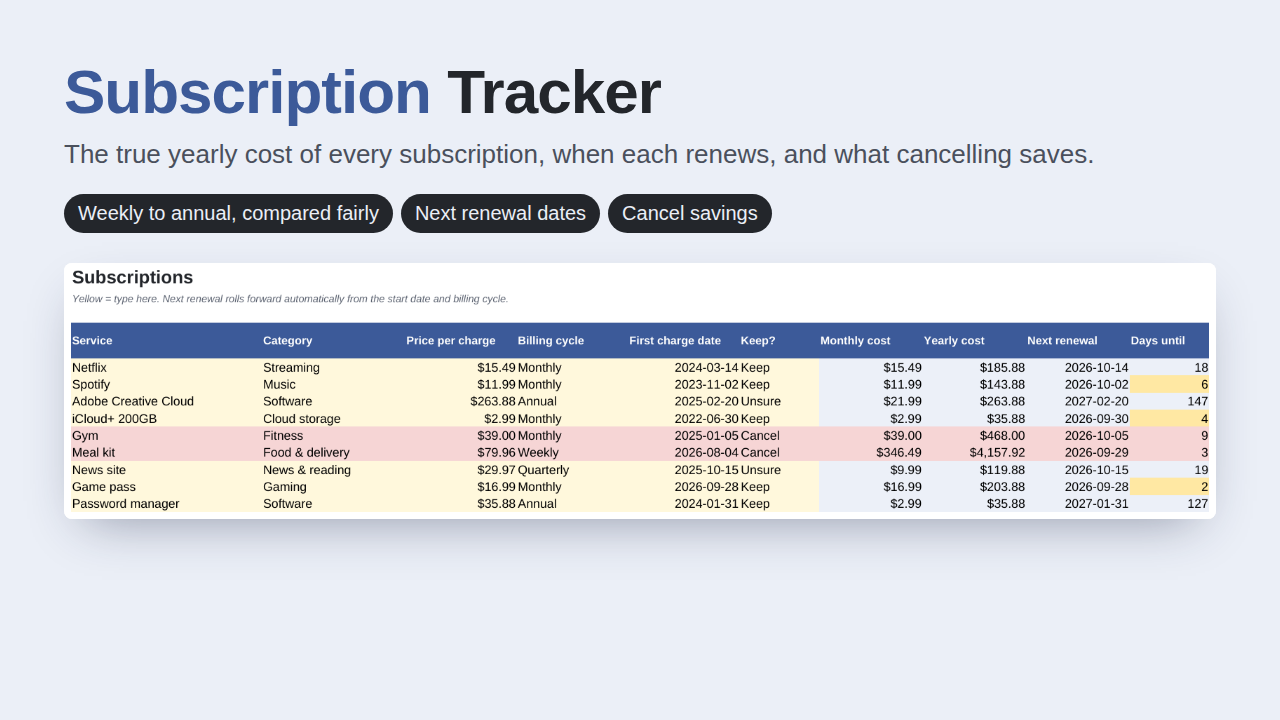Click the $9.99 monthly cost cell
This screenshot has width=1280, height=720.
point(871,470)
